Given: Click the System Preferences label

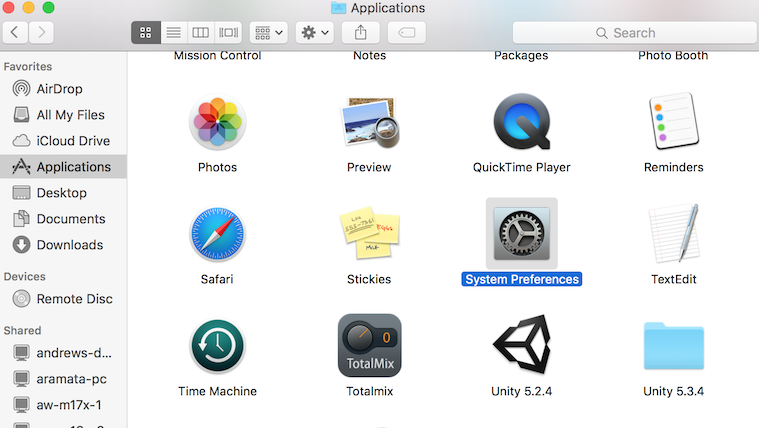Looking at the screenshot, I should point(522,279).
